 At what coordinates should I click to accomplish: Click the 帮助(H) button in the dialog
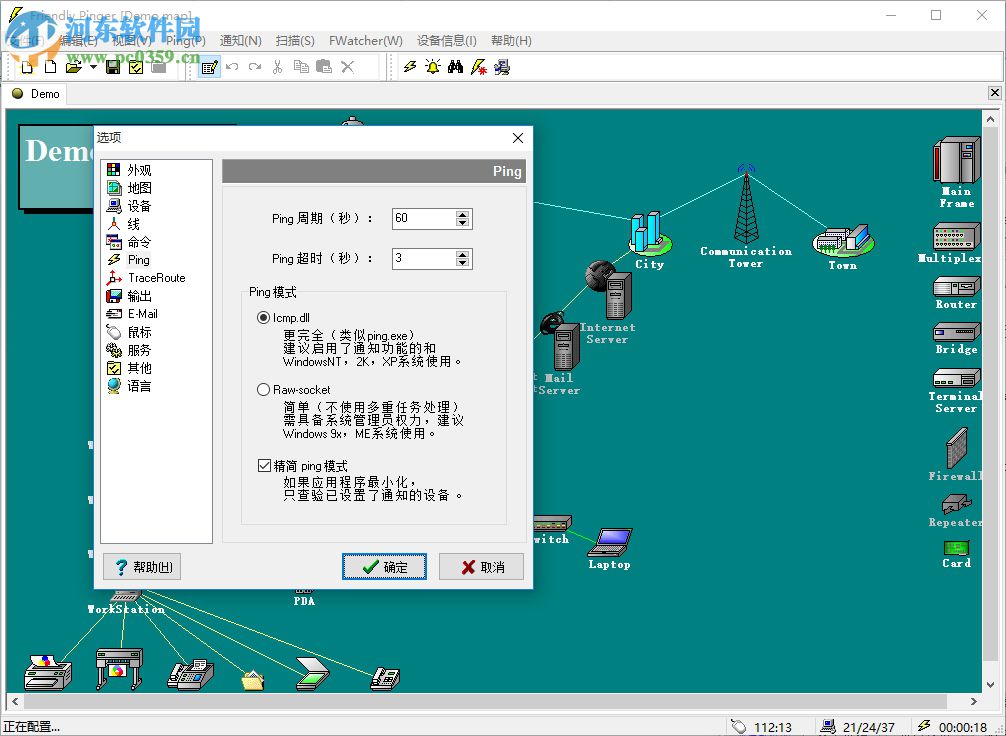(x=142, y=567)
